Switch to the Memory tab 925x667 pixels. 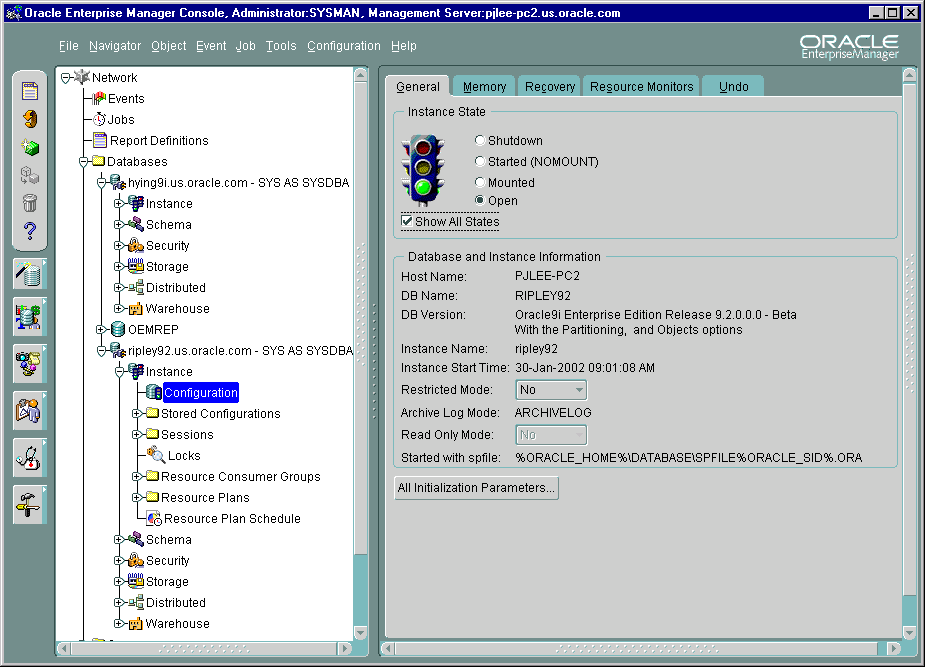click(x=483, y=86)
